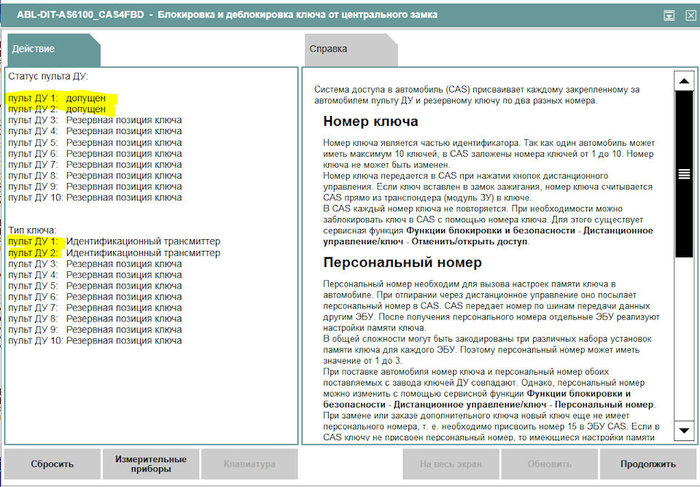The image size is (700, 487).
Task: Select status row 'пульт ДУ 10: Резервная позиция ключа'
Action: [x=95, y=197]
